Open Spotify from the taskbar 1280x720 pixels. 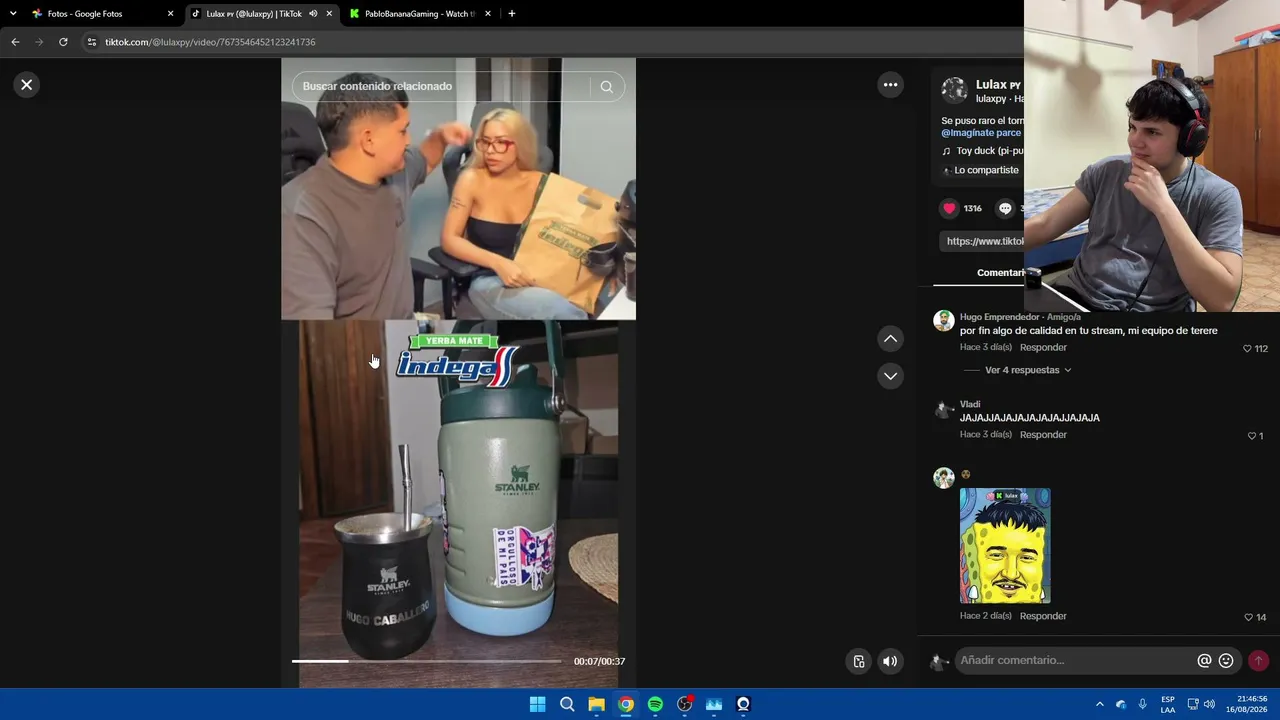tap(655, 704)
